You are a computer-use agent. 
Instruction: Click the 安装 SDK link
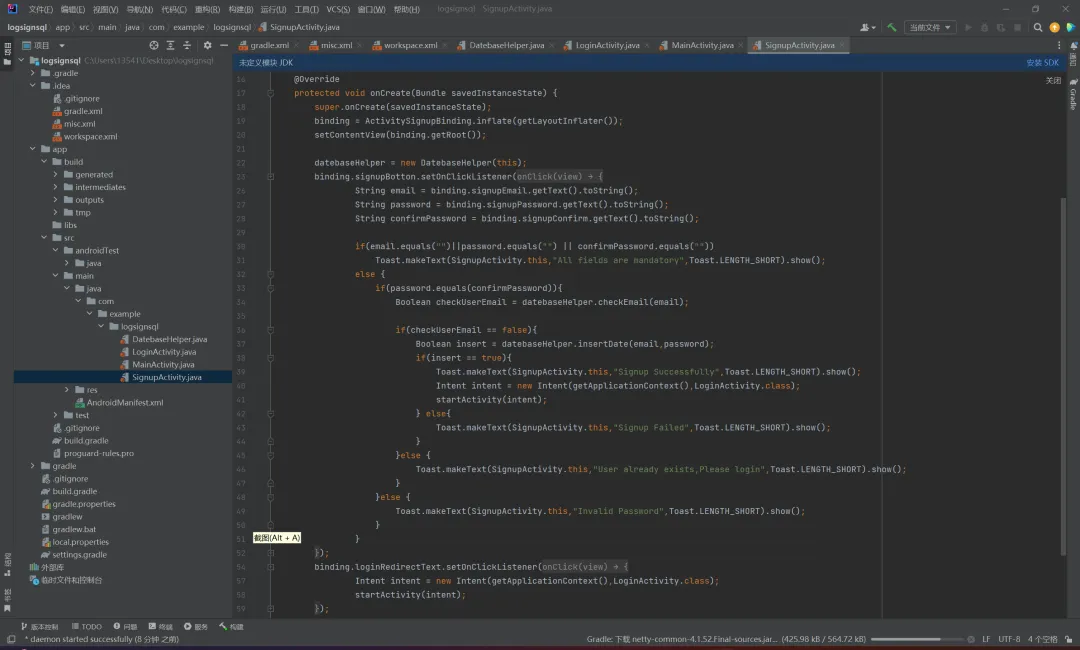coord(1041,63)
